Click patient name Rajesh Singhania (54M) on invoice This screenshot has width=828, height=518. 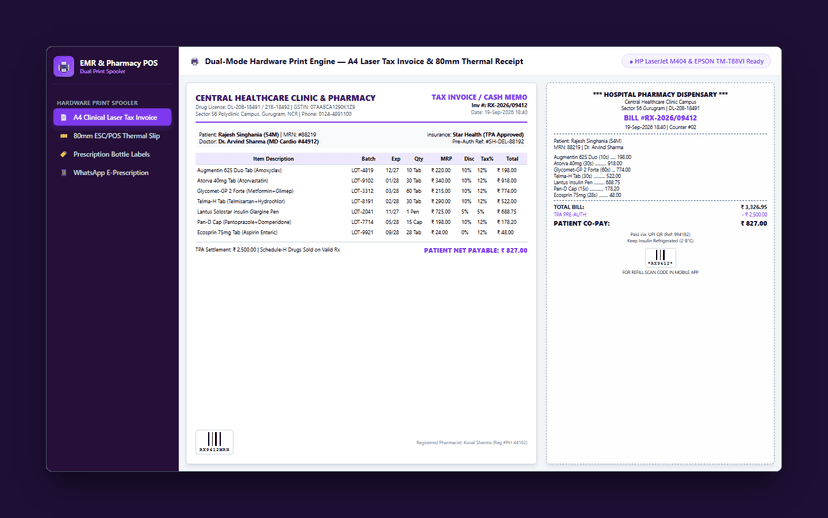tap(248, 135)
